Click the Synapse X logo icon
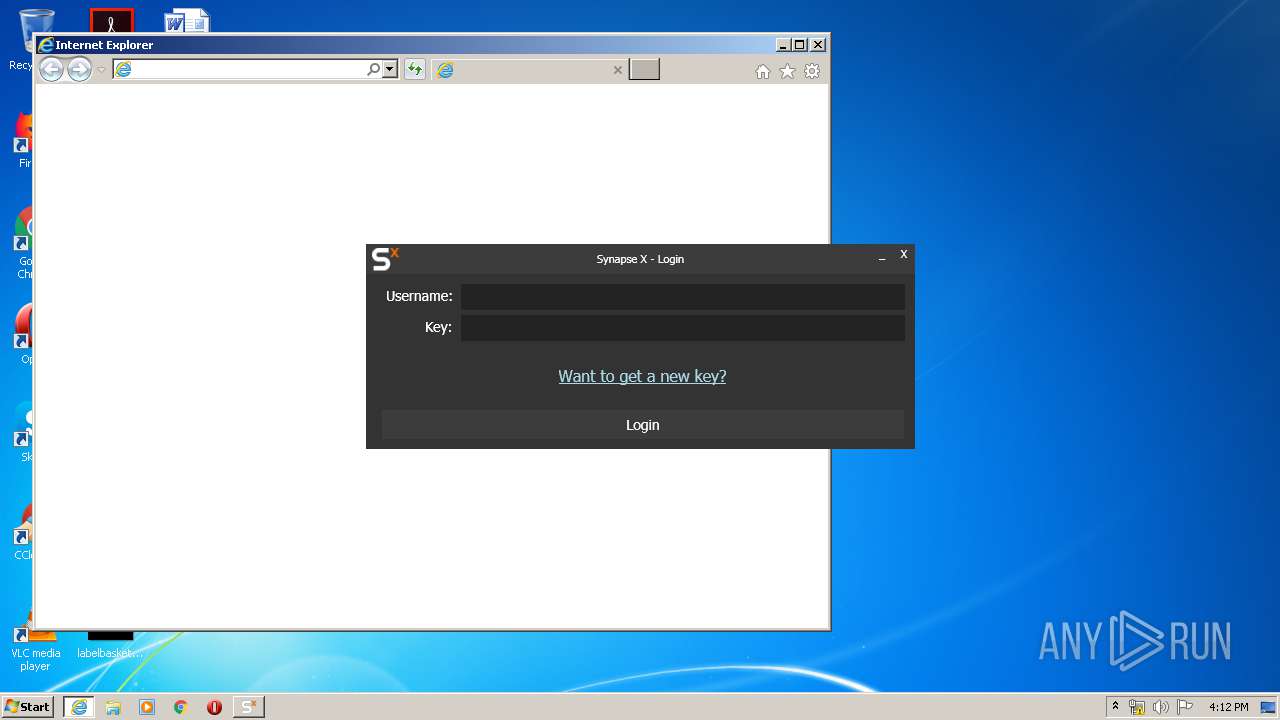Image resolution: width=1280 pixels, height=720 pixels. coord(385,259)
